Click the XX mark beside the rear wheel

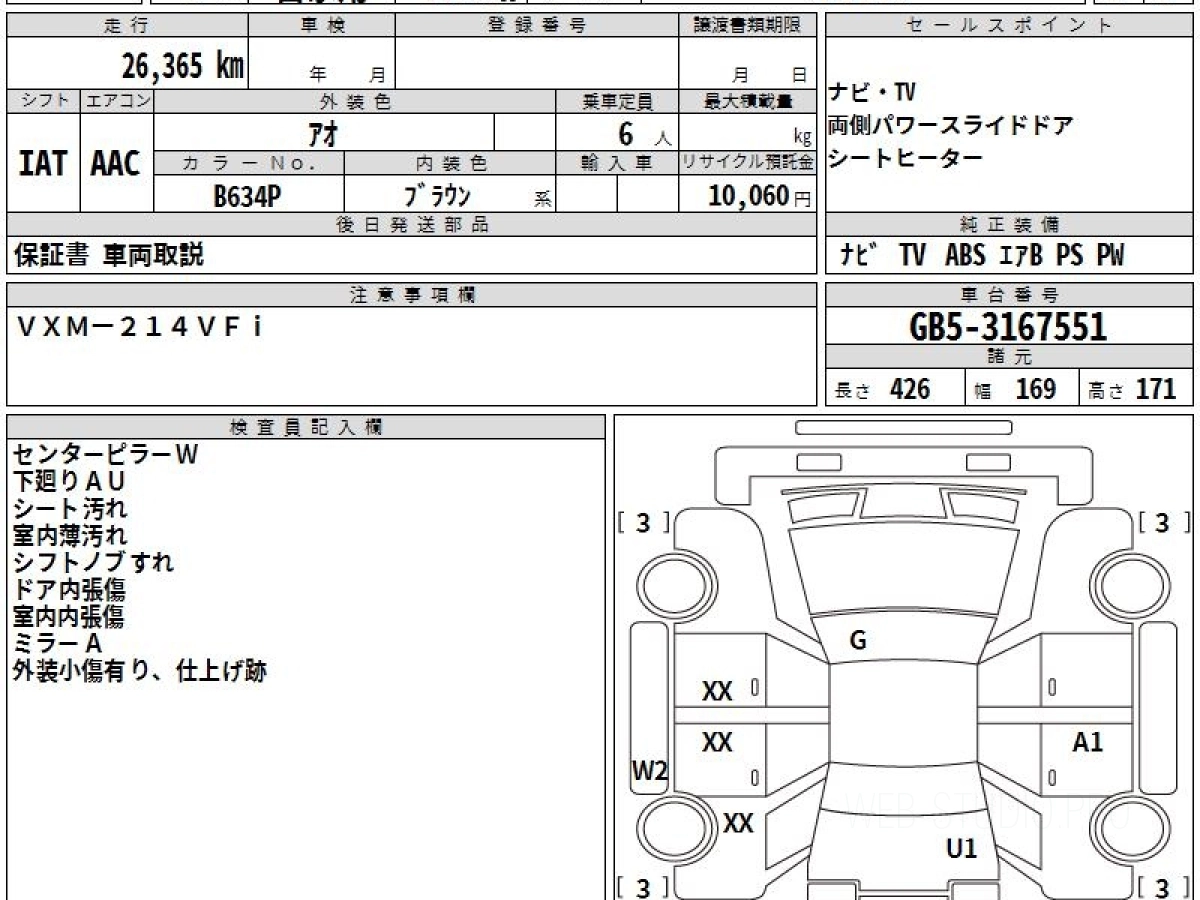pyautogui.click(x=738, y=823)
